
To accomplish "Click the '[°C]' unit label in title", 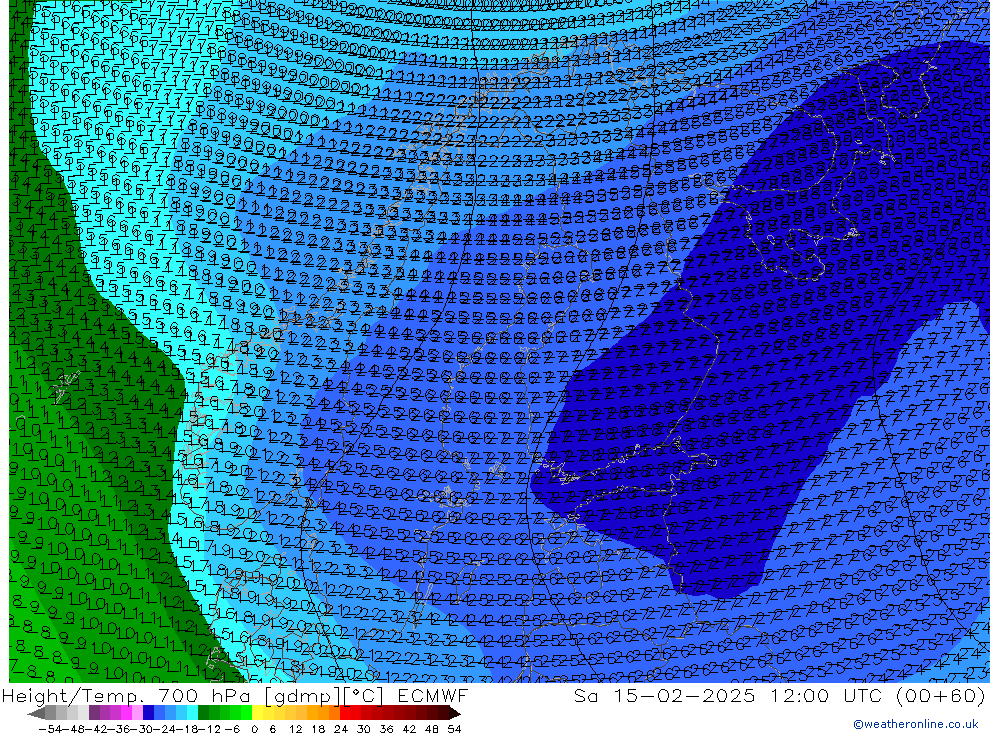I will click(364, 696).
